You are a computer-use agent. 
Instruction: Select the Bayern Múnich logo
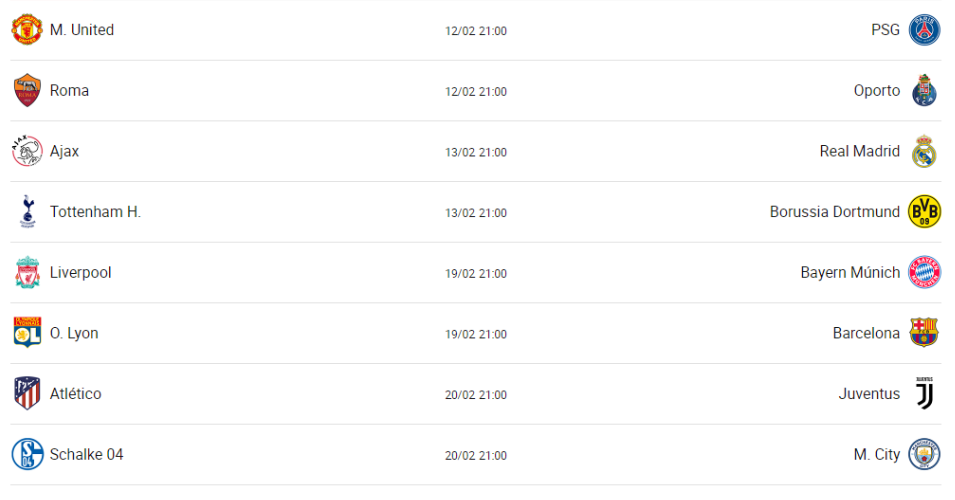(x=924, y=273)
